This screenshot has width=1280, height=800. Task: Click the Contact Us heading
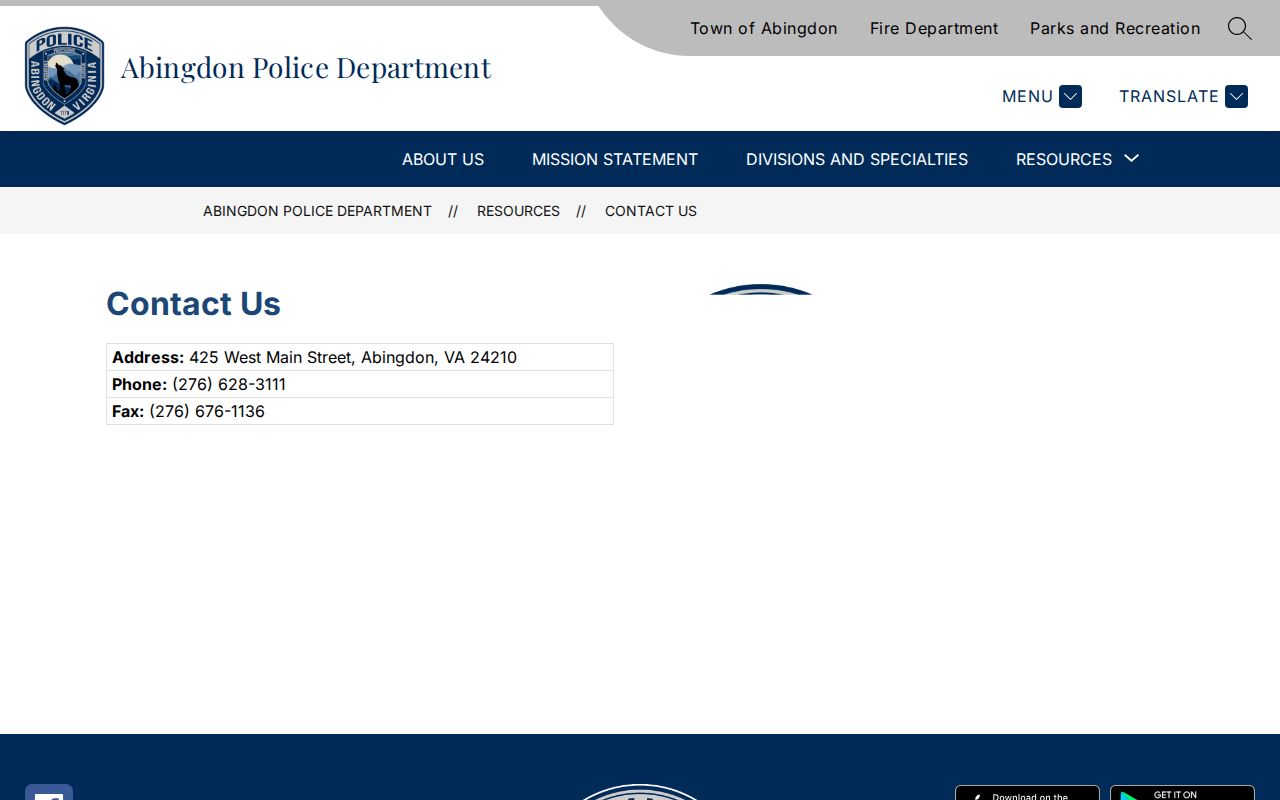click(x=194, y=303)
